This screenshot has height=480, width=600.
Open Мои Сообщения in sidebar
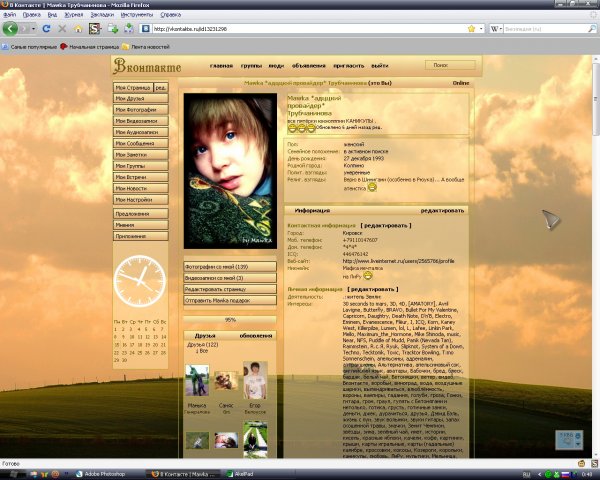click(140, 143)
